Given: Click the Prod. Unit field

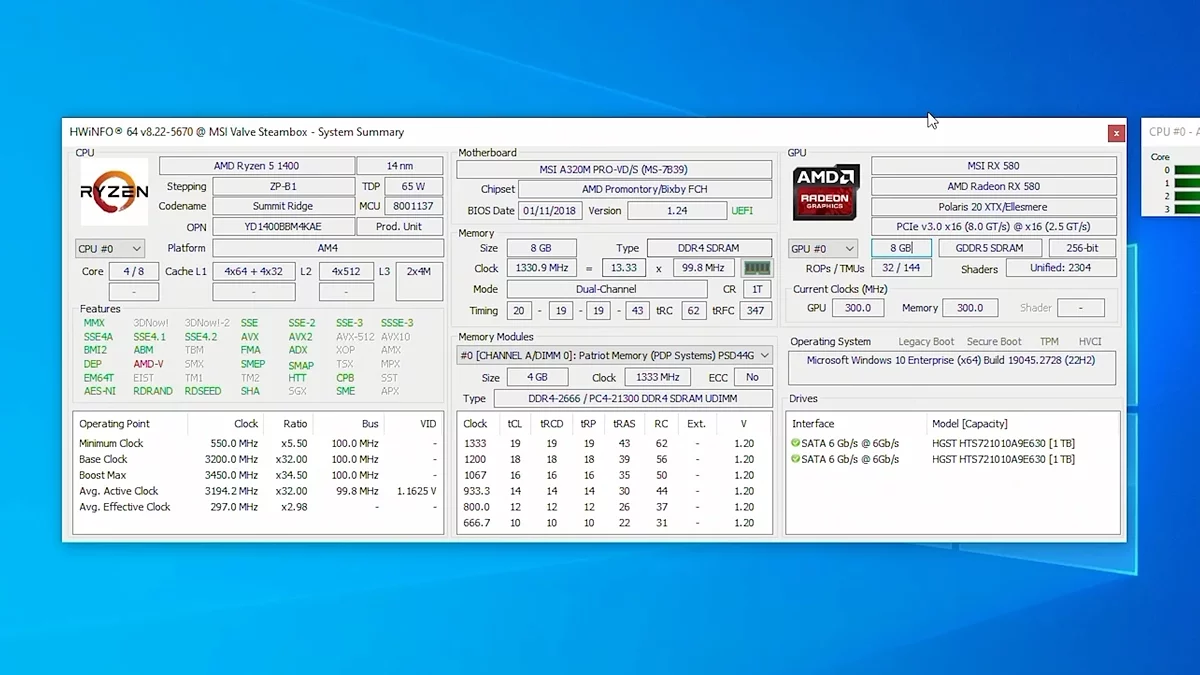Looking at the screenshot, I should coord(399,227).
